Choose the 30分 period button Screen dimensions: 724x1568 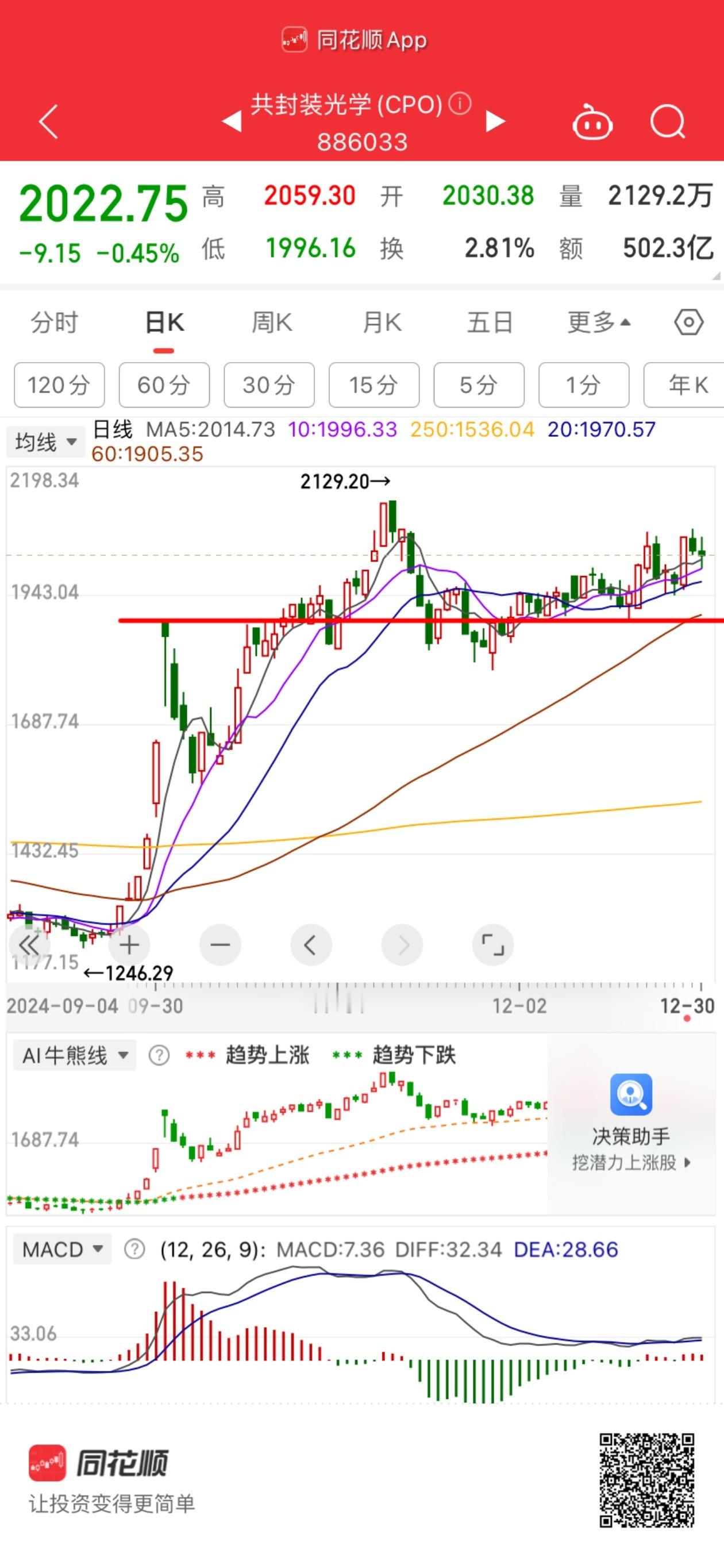click(x=269, y=385)
